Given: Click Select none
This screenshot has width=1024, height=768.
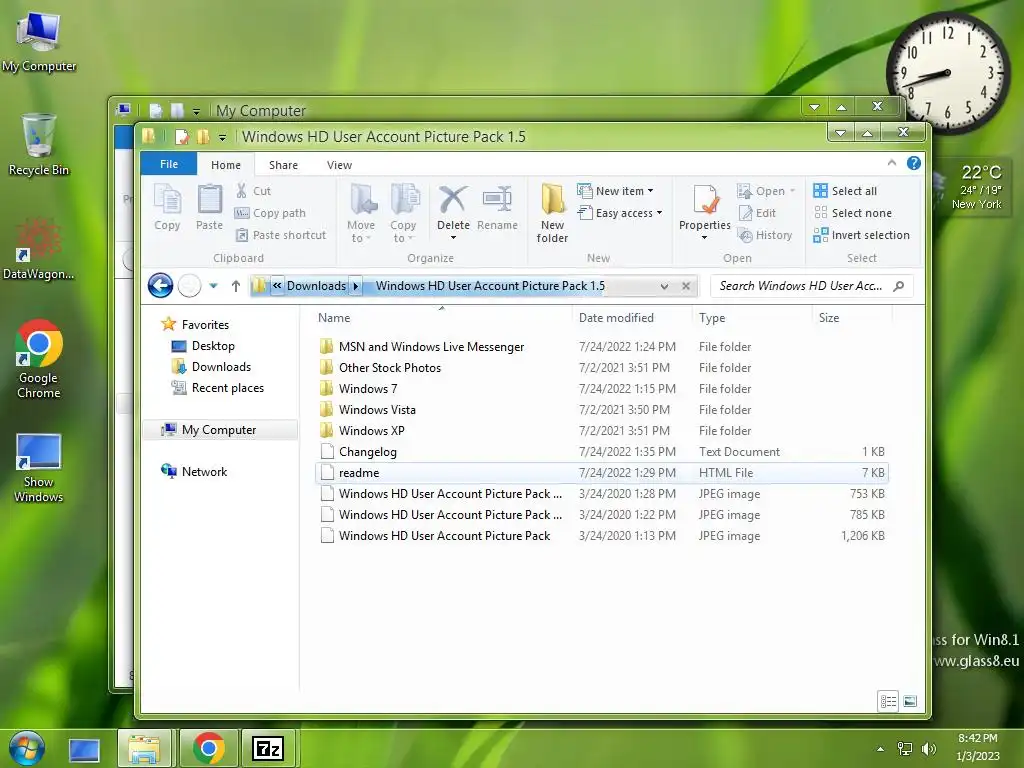Looking at the screenshot, I should tap(852, 213).
